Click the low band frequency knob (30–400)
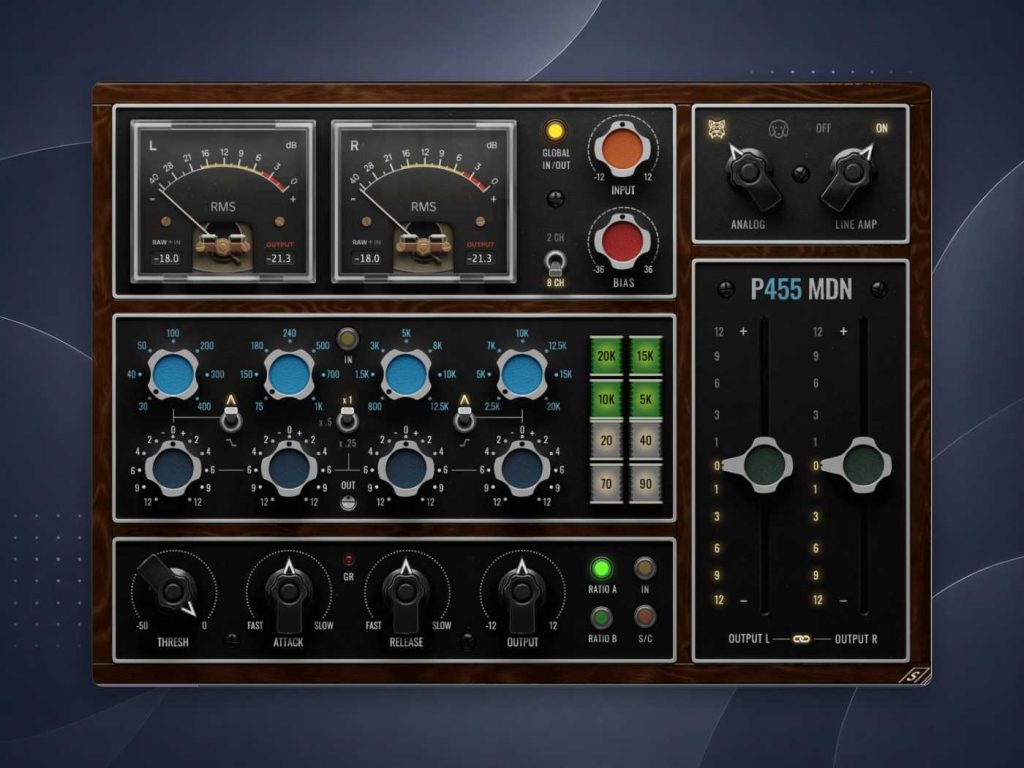The height and width of the screenshot is (768, 1024). click(x=172, y=375)
